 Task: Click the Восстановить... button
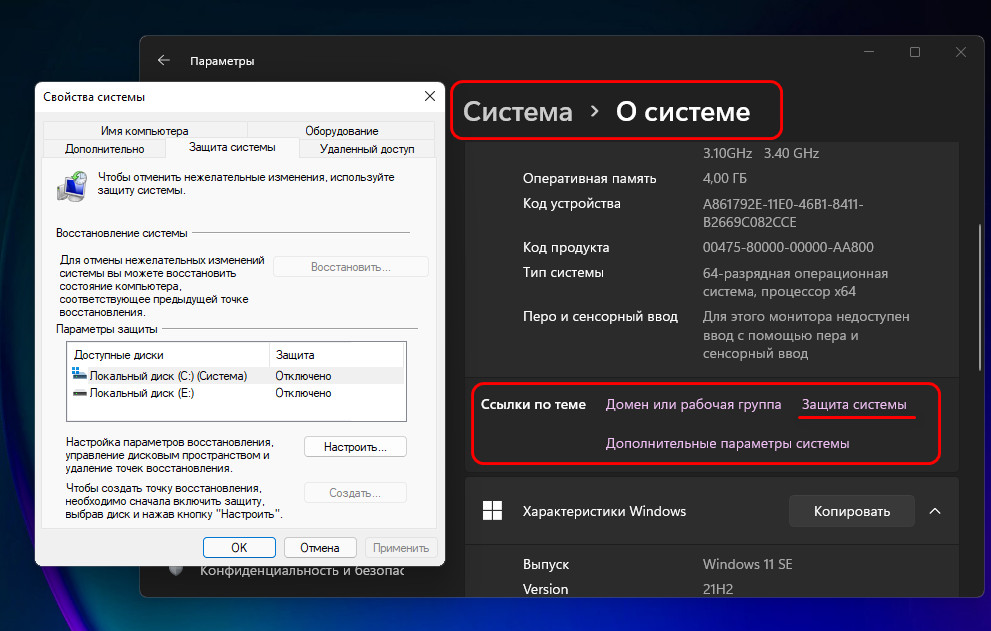pyautogui.click(x=351, y=267)
